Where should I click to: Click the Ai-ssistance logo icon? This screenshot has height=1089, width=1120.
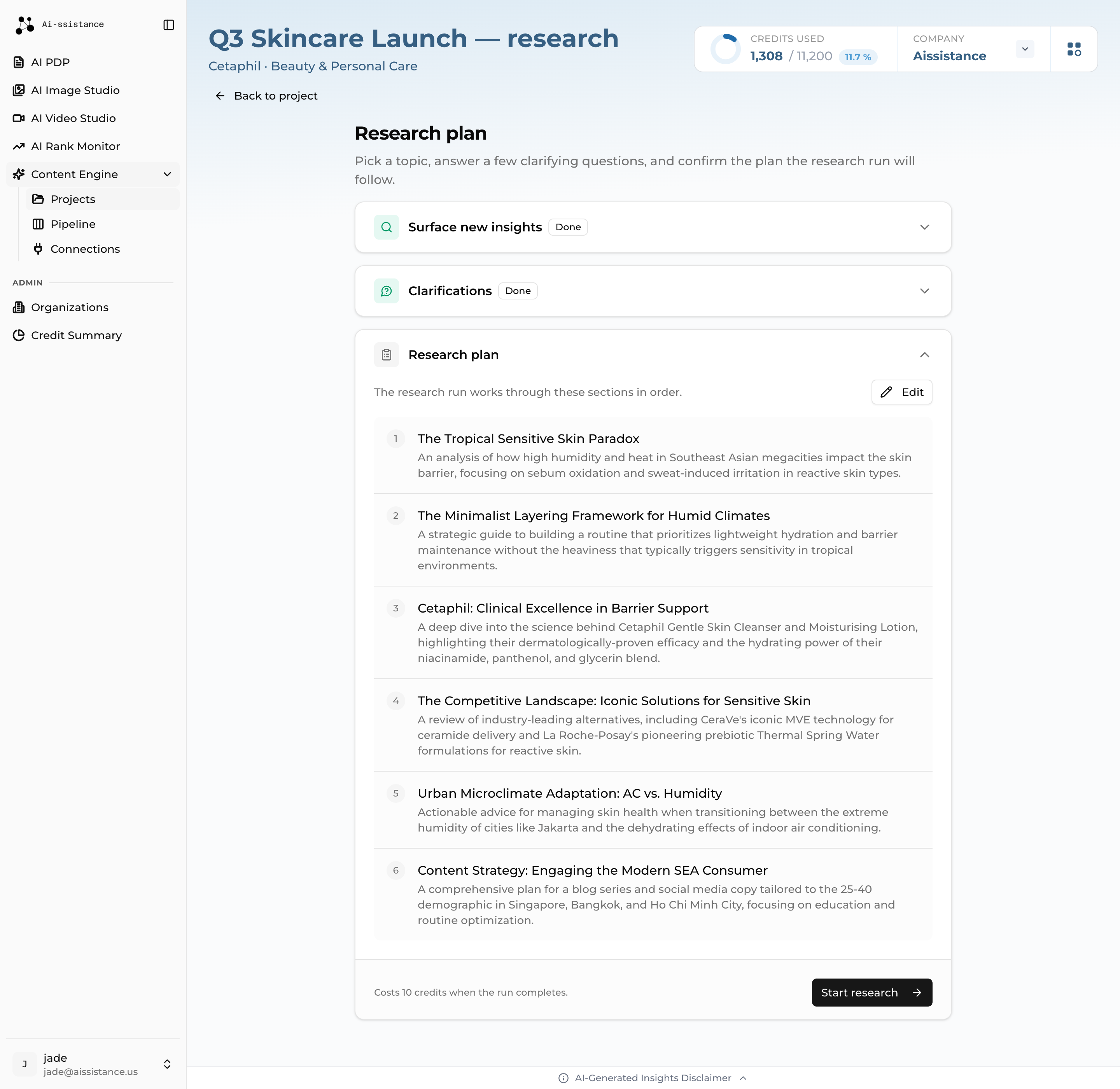point(24,25)
